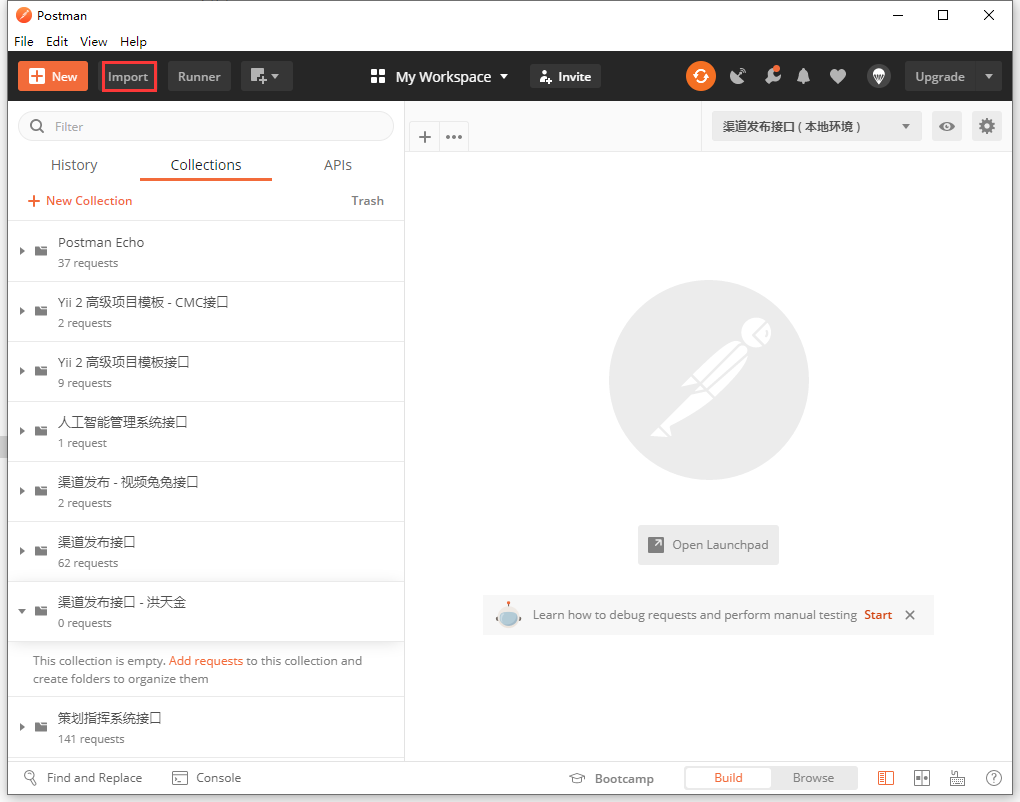
Task: Open Bootcamp in status bar
Action: click(x=611, y=779)
